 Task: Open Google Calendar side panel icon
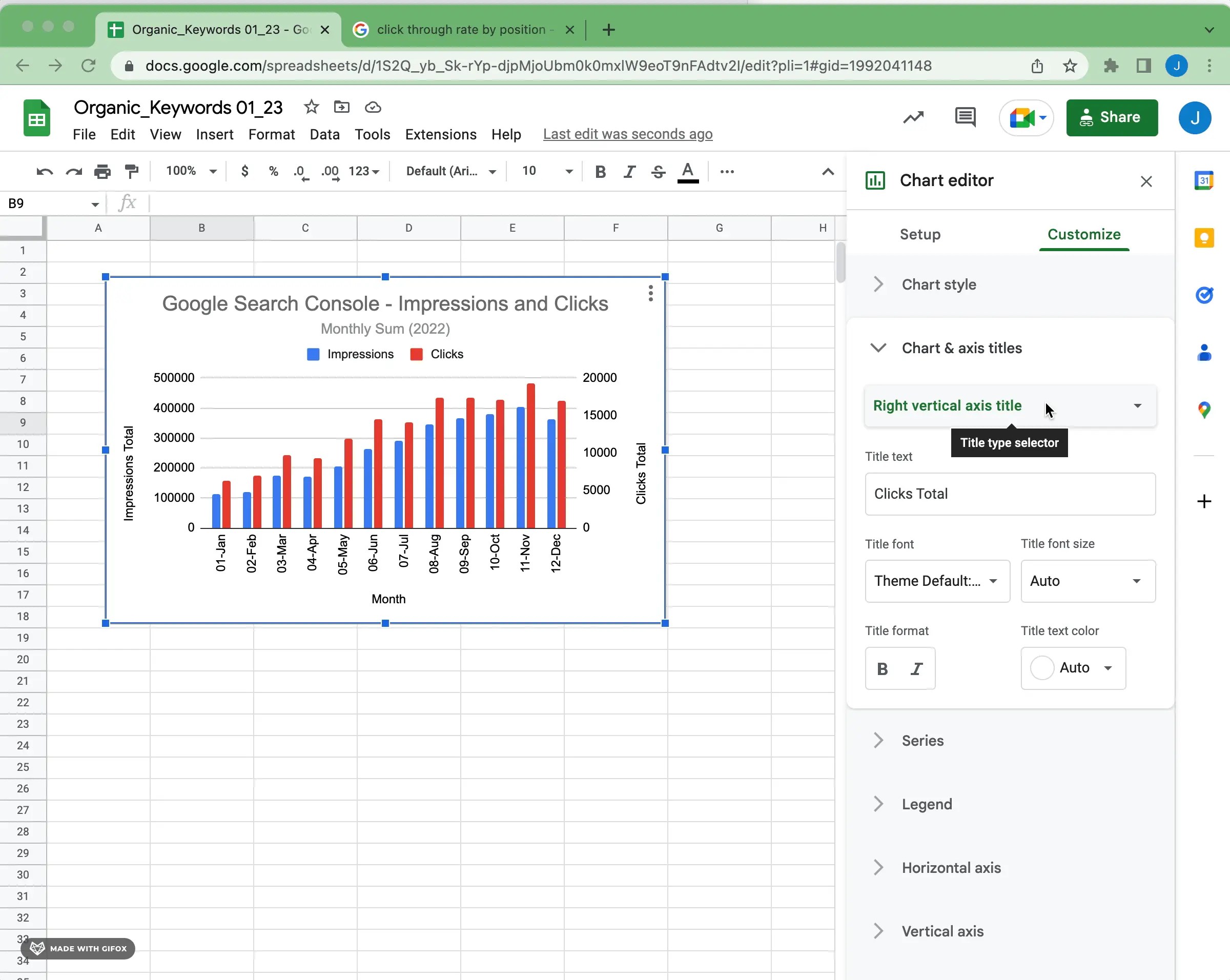pyautogui.click(x=1204, y=181)
